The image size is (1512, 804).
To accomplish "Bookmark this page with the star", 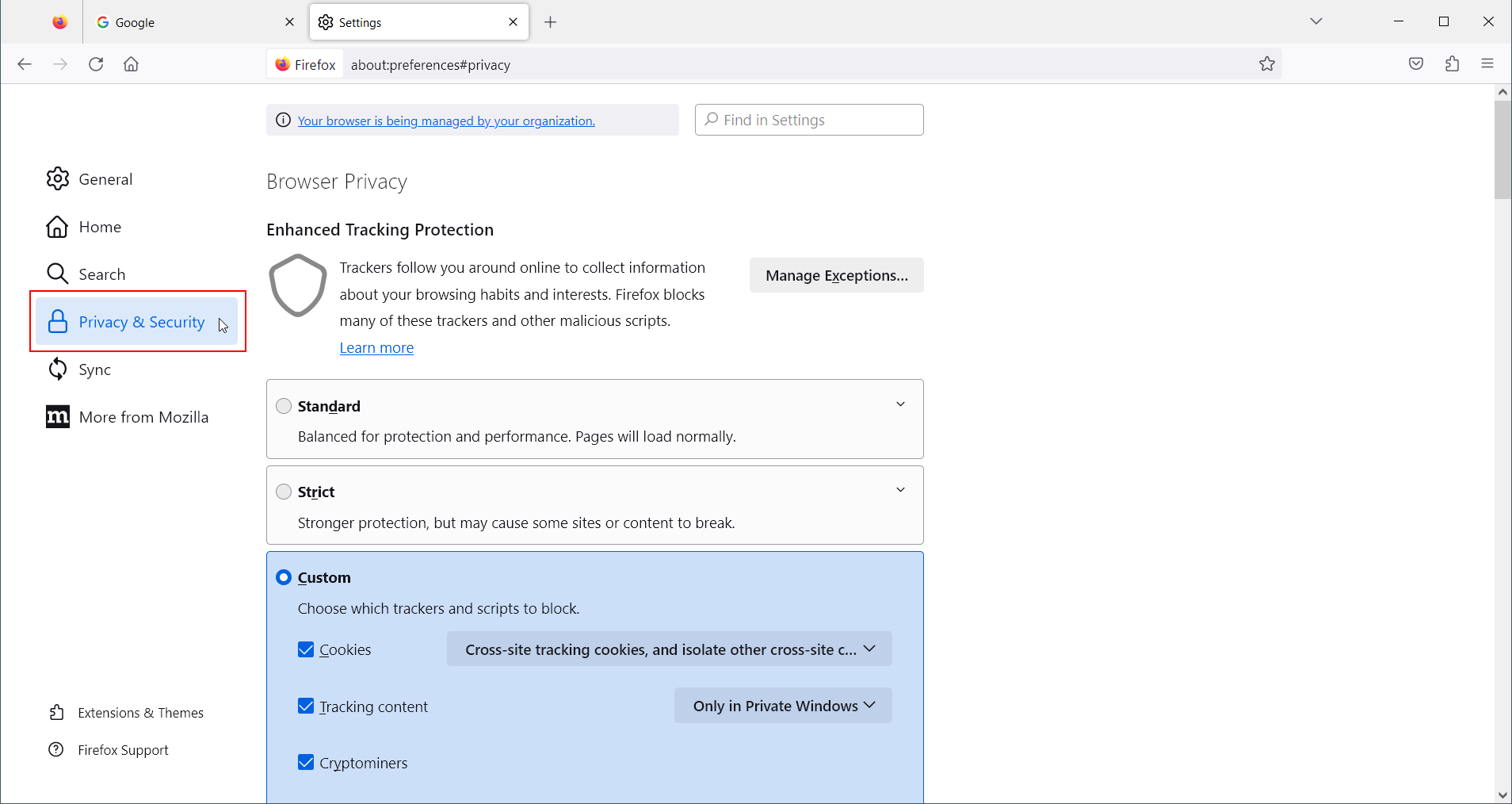I will (1266, 63).
